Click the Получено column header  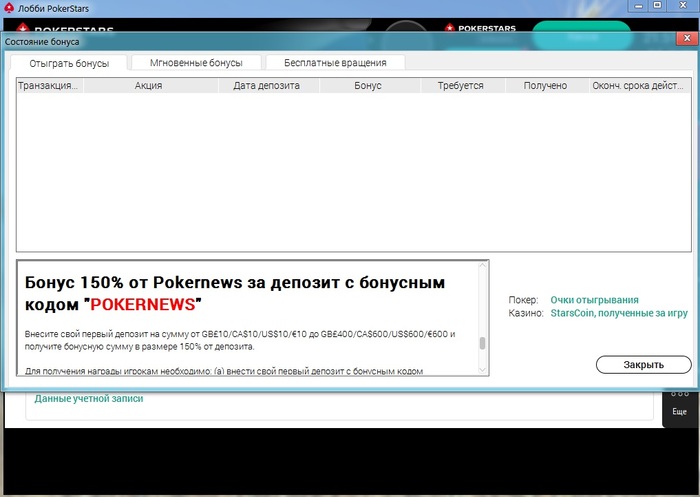coord(546,85)
